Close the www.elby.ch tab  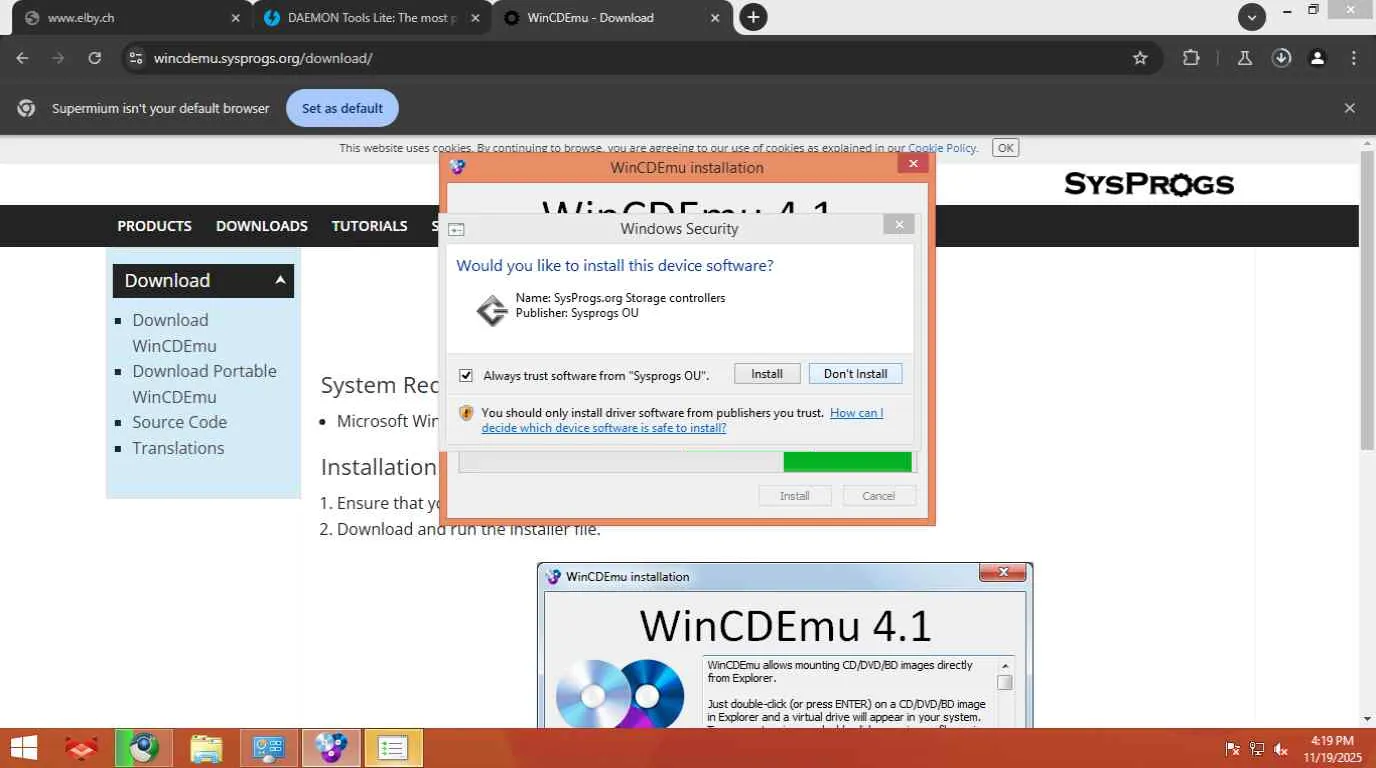(236, 18)
